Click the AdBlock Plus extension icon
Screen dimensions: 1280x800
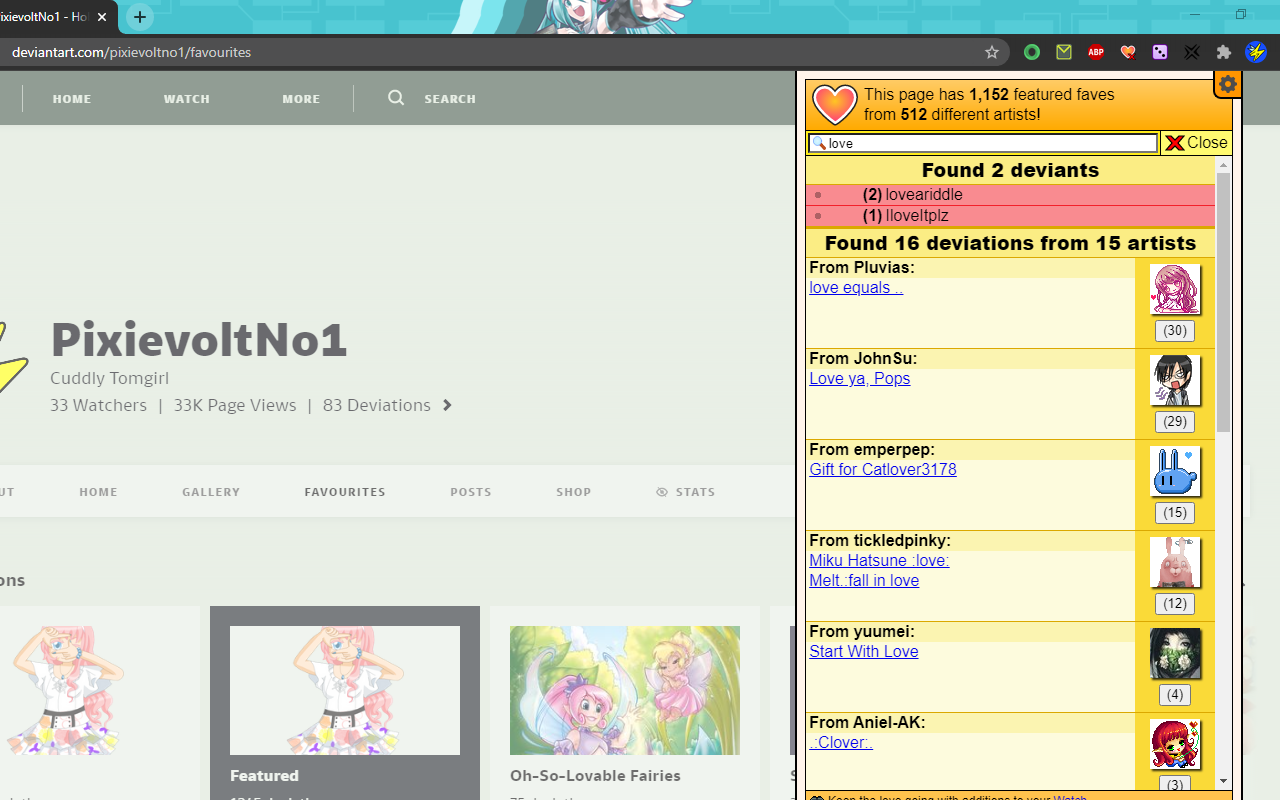(1096, 52)
